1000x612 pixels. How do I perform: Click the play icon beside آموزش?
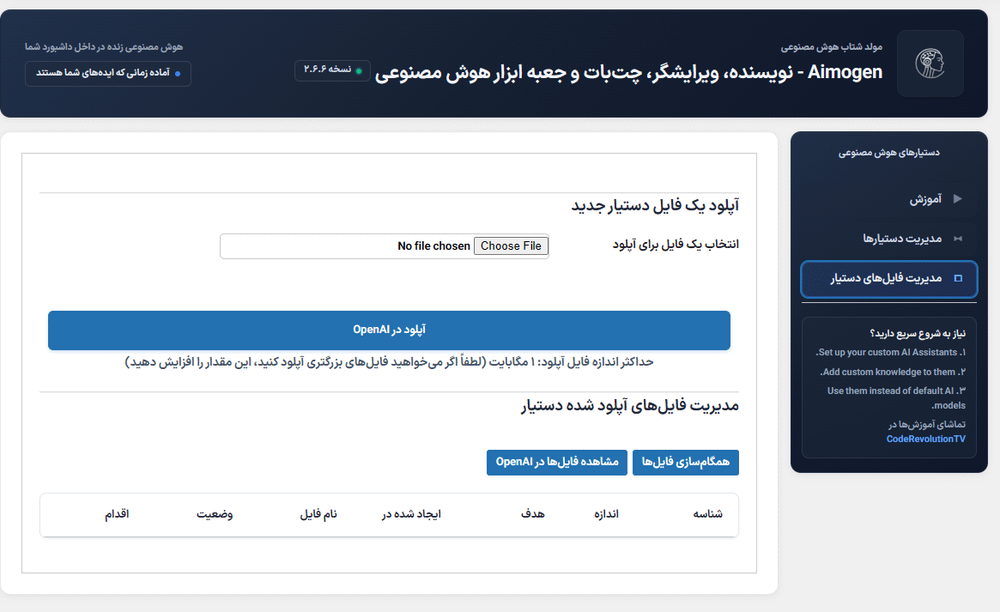(958, 198)
